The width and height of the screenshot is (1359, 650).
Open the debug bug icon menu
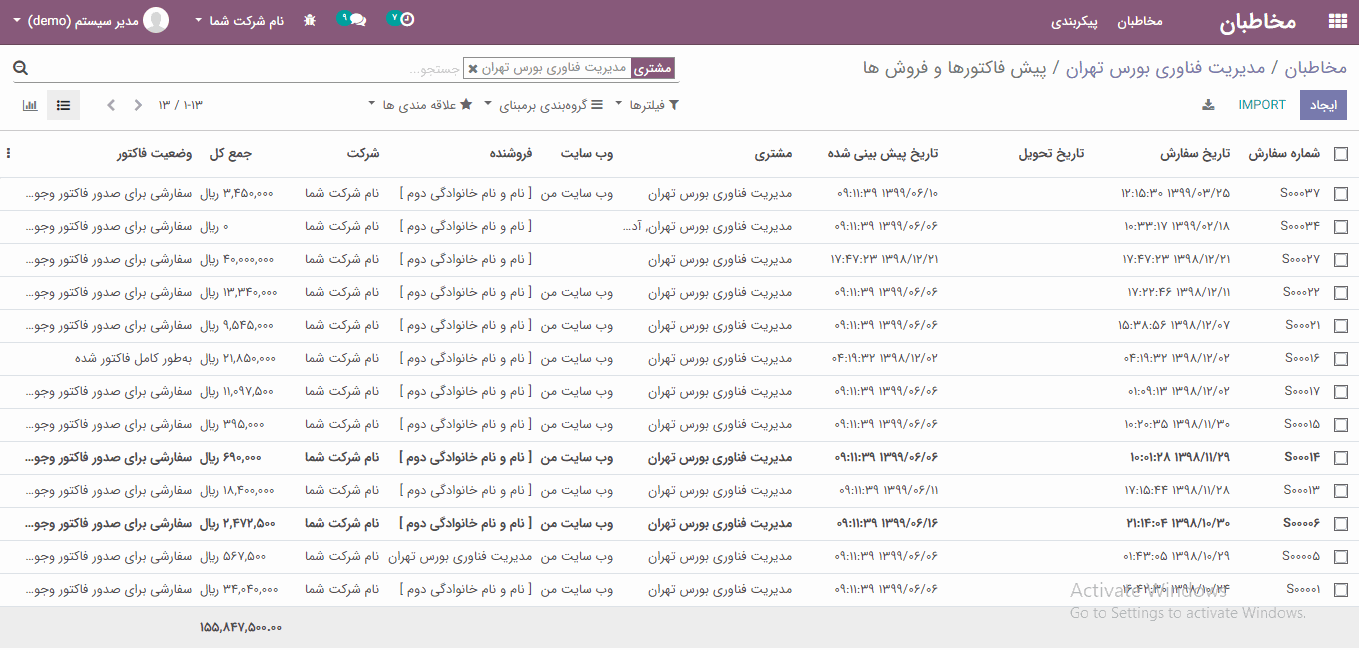[309, 20]
